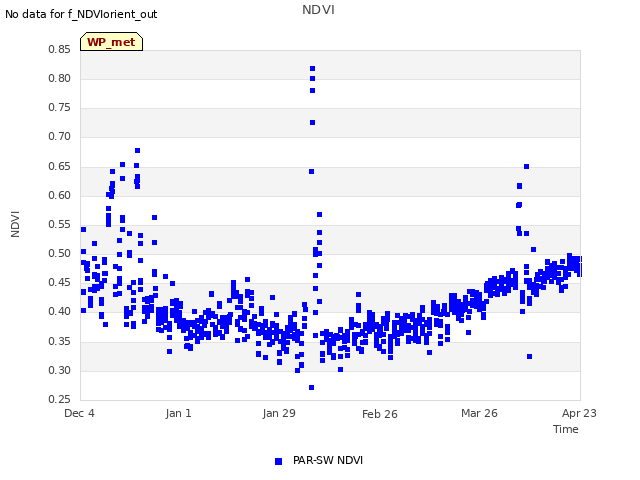The height and width of the screenshot is (480, 640).
Task: Click the 0.65 y-axis value
Action: click(x=59, y=166)
